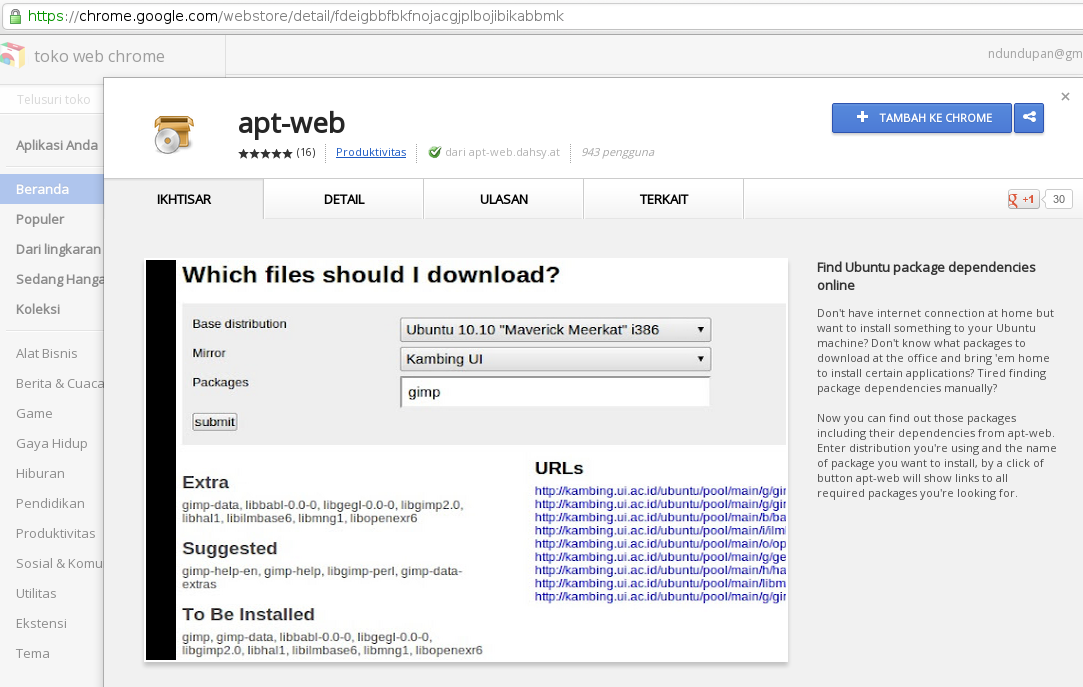
Task: Click the Google +1 button
Action: [1023, 200]
